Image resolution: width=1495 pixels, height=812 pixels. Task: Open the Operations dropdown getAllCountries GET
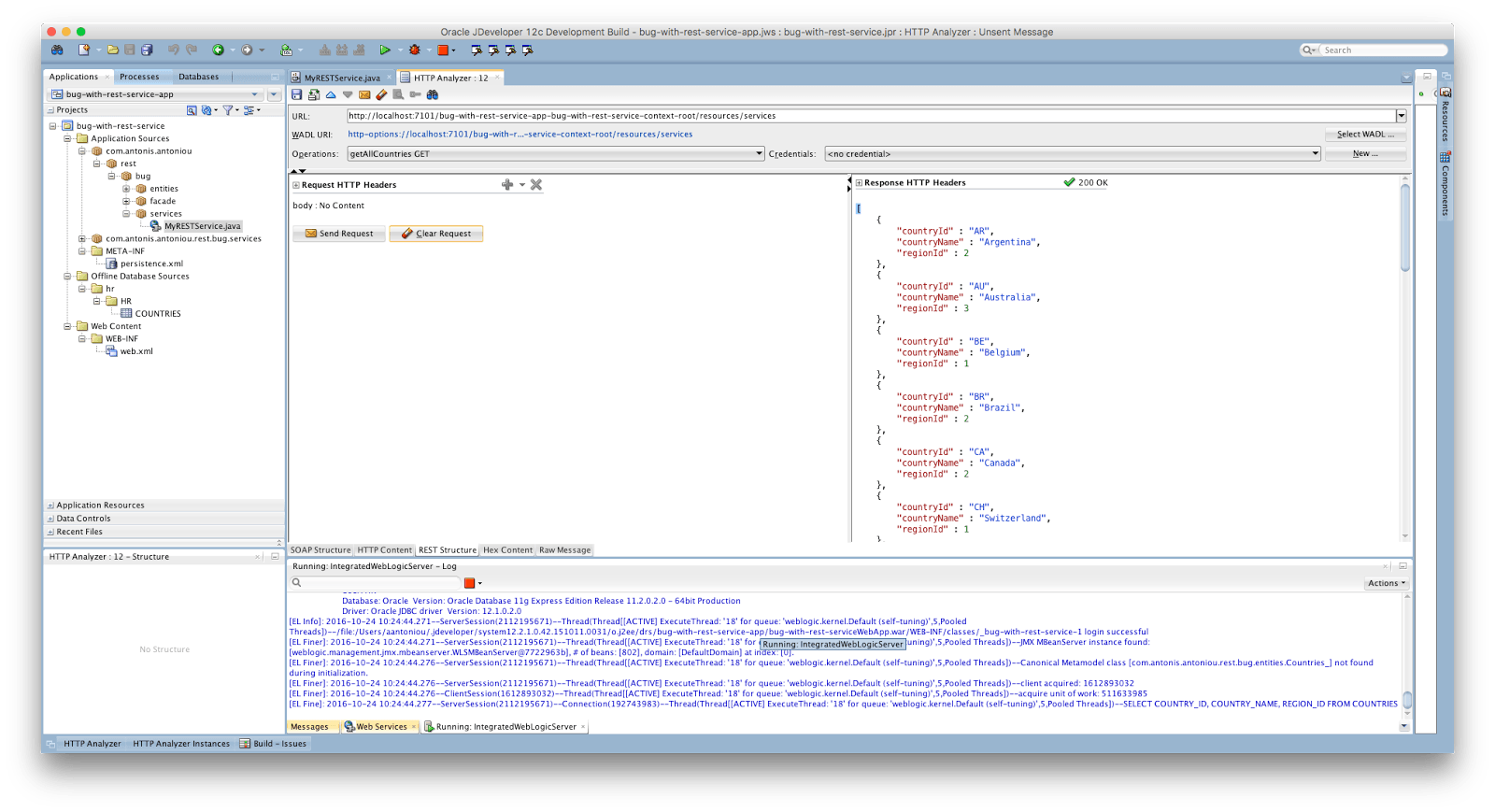pos(556,153)
